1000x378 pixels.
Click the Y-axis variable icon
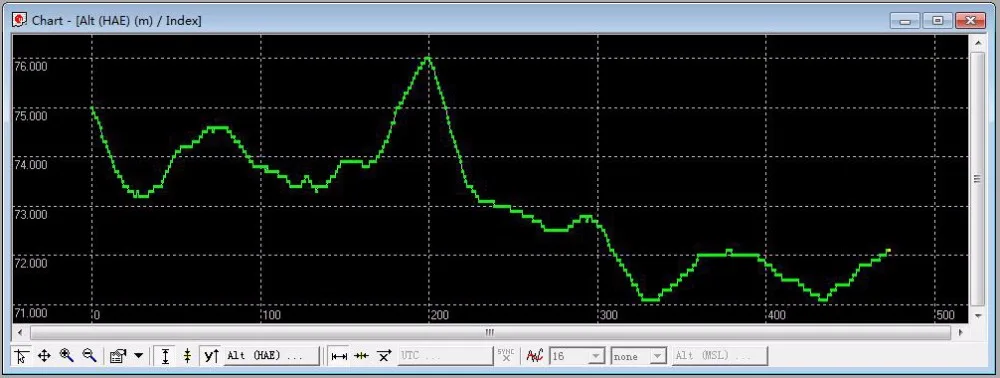pyautogui.click(x=211, y=356)
